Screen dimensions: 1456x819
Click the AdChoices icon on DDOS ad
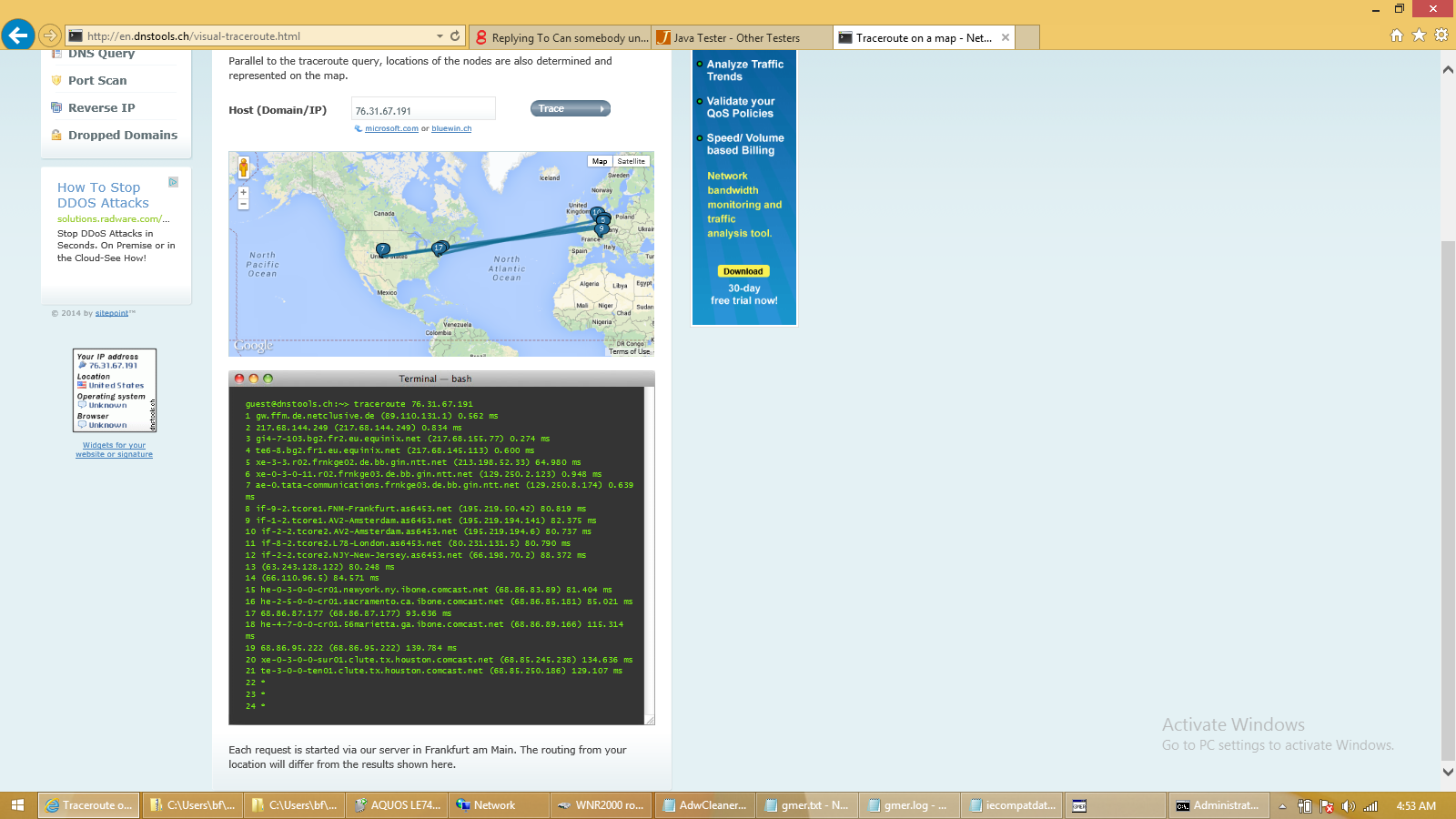point(173,182)
